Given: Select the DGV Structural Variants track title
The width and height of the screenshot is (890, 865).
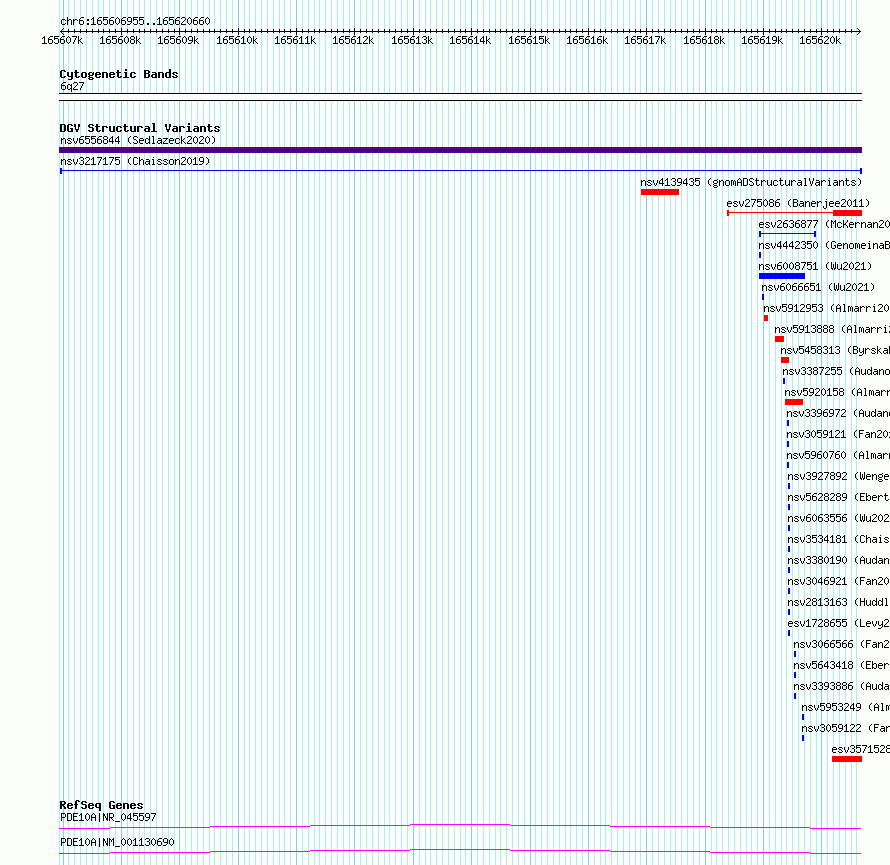Looking at the screenshot, I should [x=140, y=128].
